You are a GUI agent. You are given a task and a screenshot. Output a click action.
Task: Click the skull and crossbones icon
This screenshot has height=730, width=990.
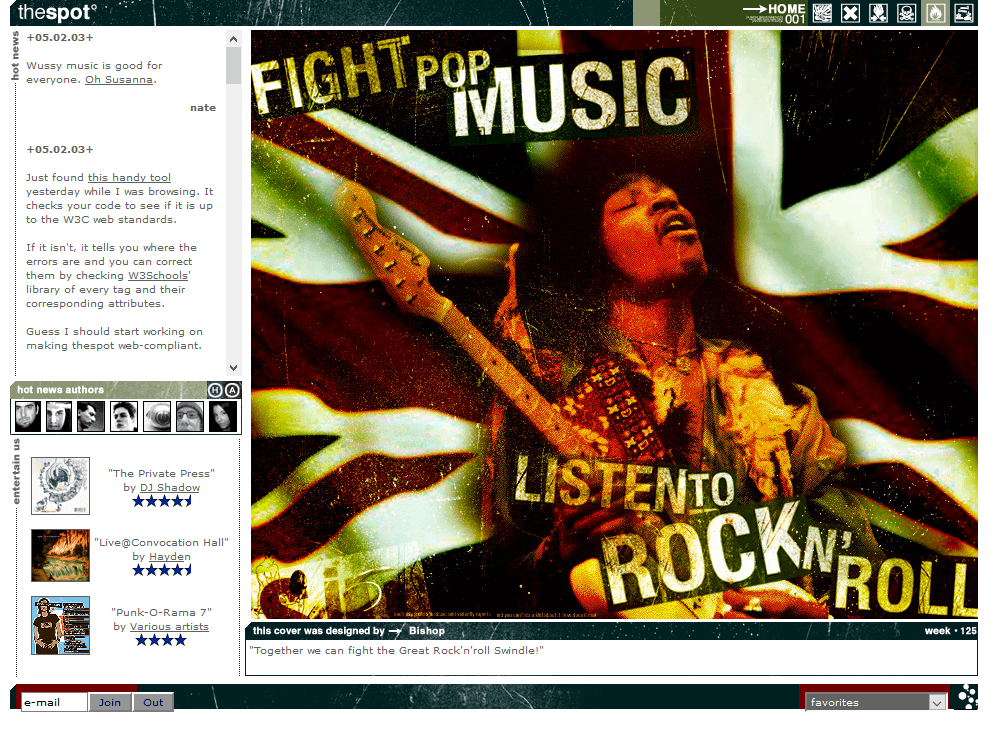click(907, 13)
